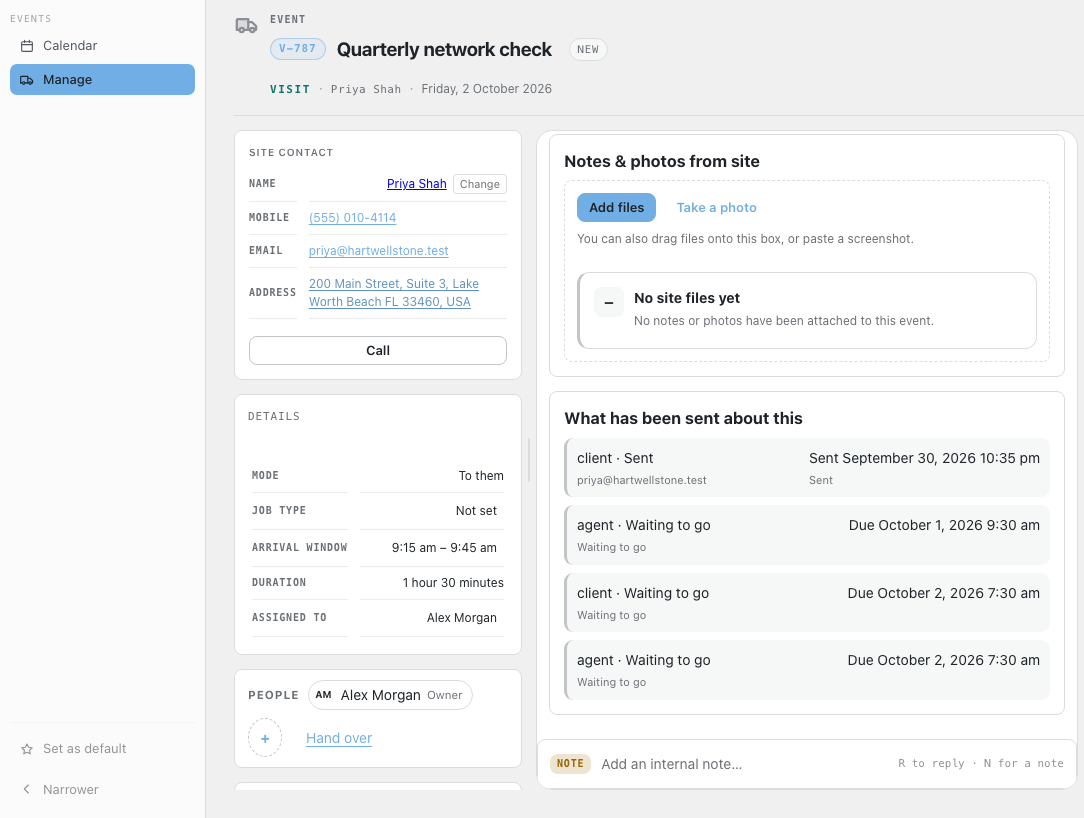Click Assigned to value 'Alex Morgan'
Image resolution: width=1084 pixels, height=818 pixels.
tap(461, 618)
